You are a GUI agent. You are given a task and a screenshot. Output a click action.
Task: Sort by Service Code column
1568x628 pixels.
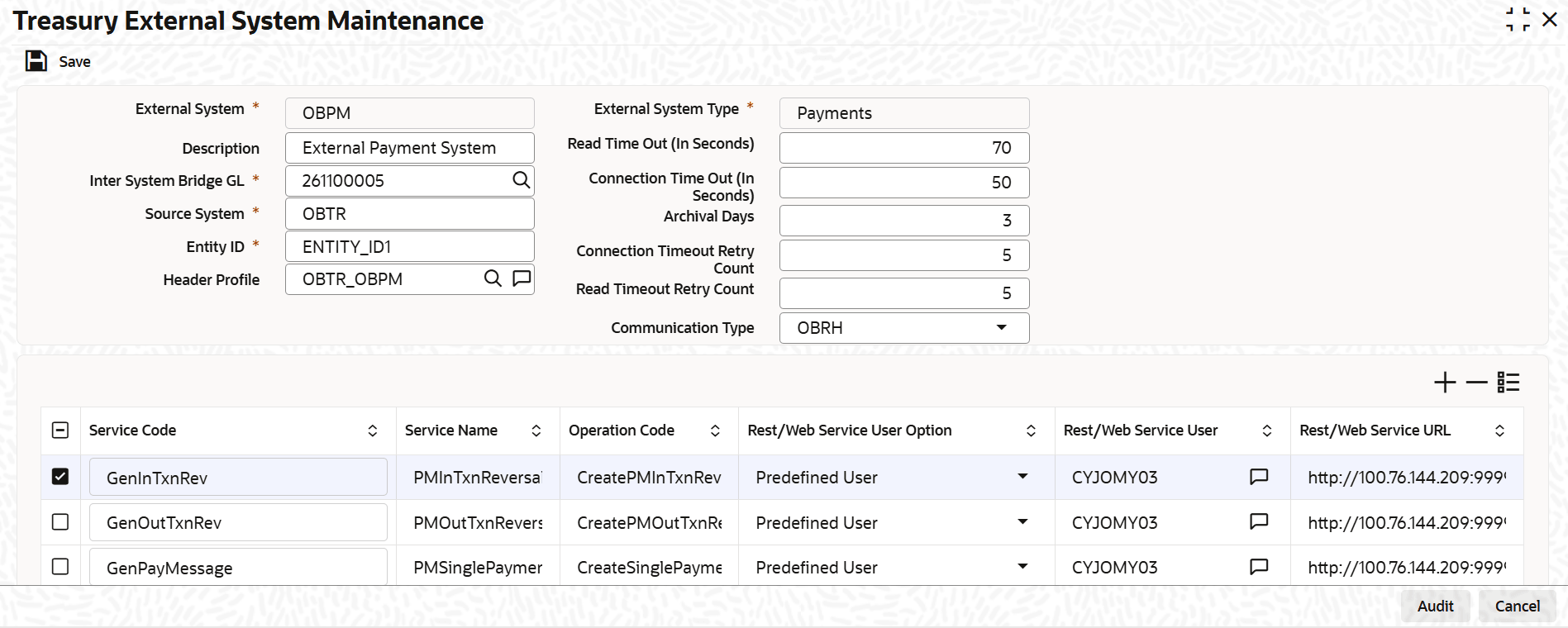point(373,431)
